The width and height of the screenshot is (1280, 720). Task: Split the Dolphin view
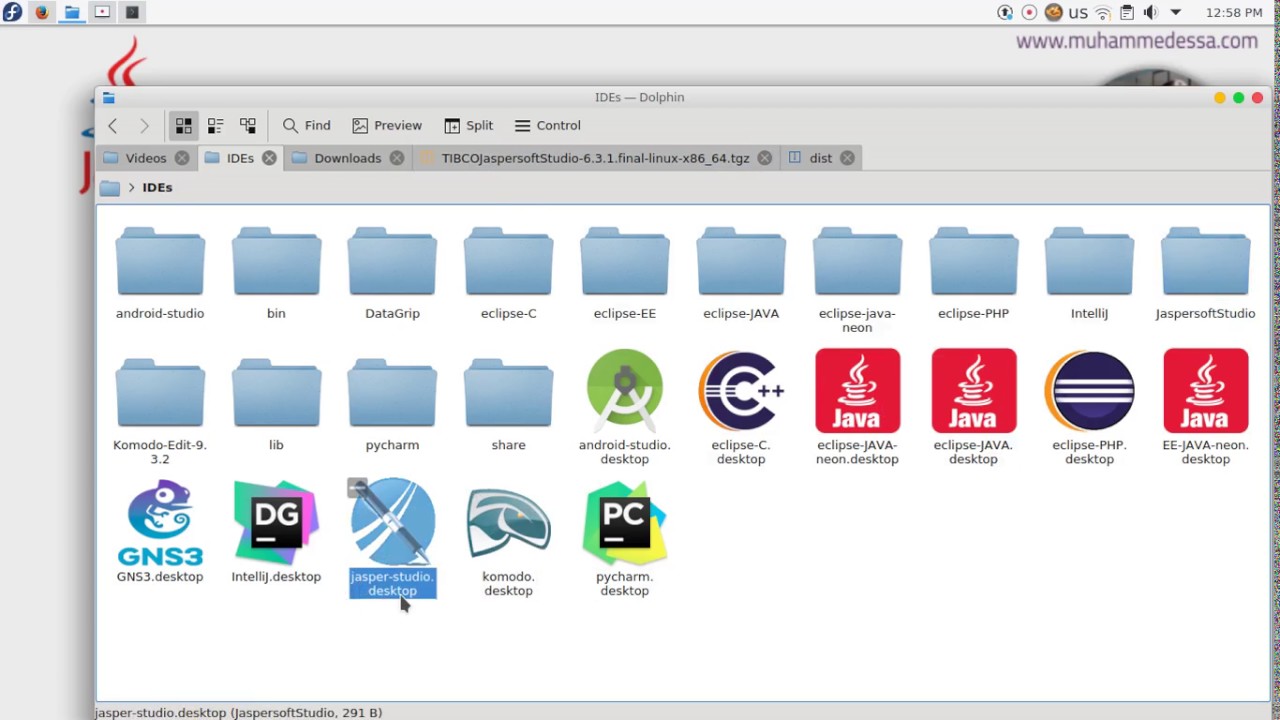tap(469, 125)
